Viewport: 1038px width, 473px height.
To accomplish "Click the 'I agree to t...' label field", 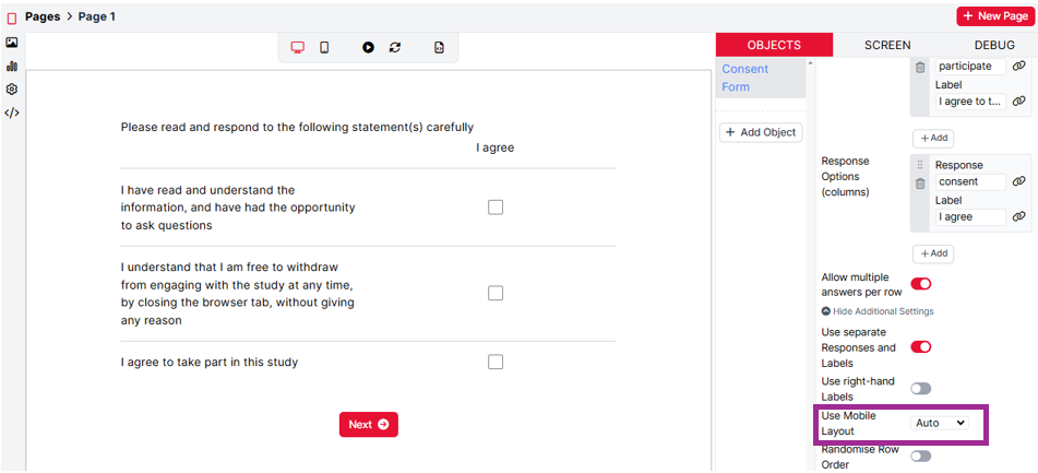I will pos(970,101).
